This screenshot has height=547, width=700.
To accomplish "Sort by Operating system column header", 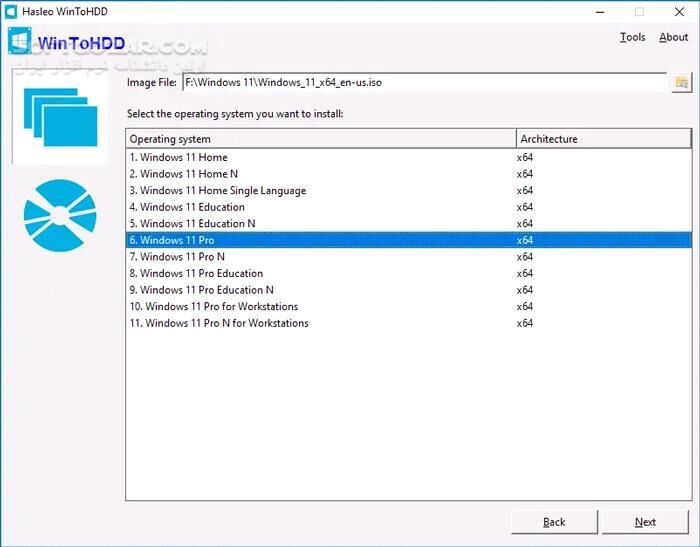I will [x=321, y=139].
